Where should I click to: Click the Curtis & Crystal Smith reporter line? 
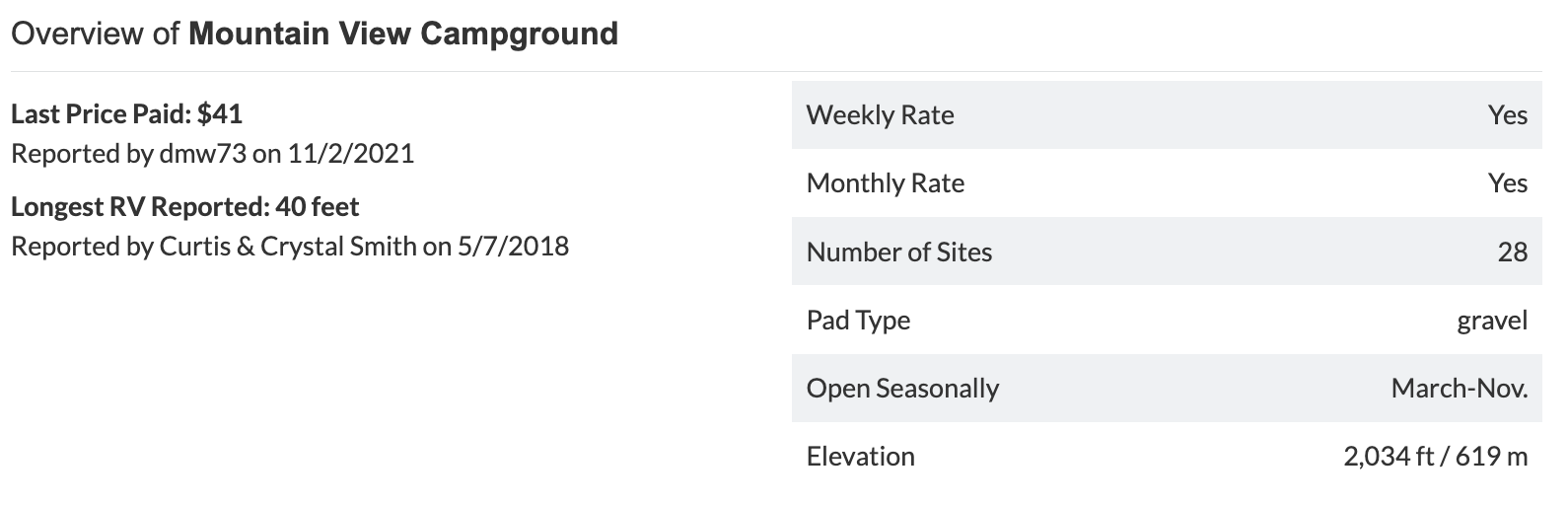tap(290, 246)
